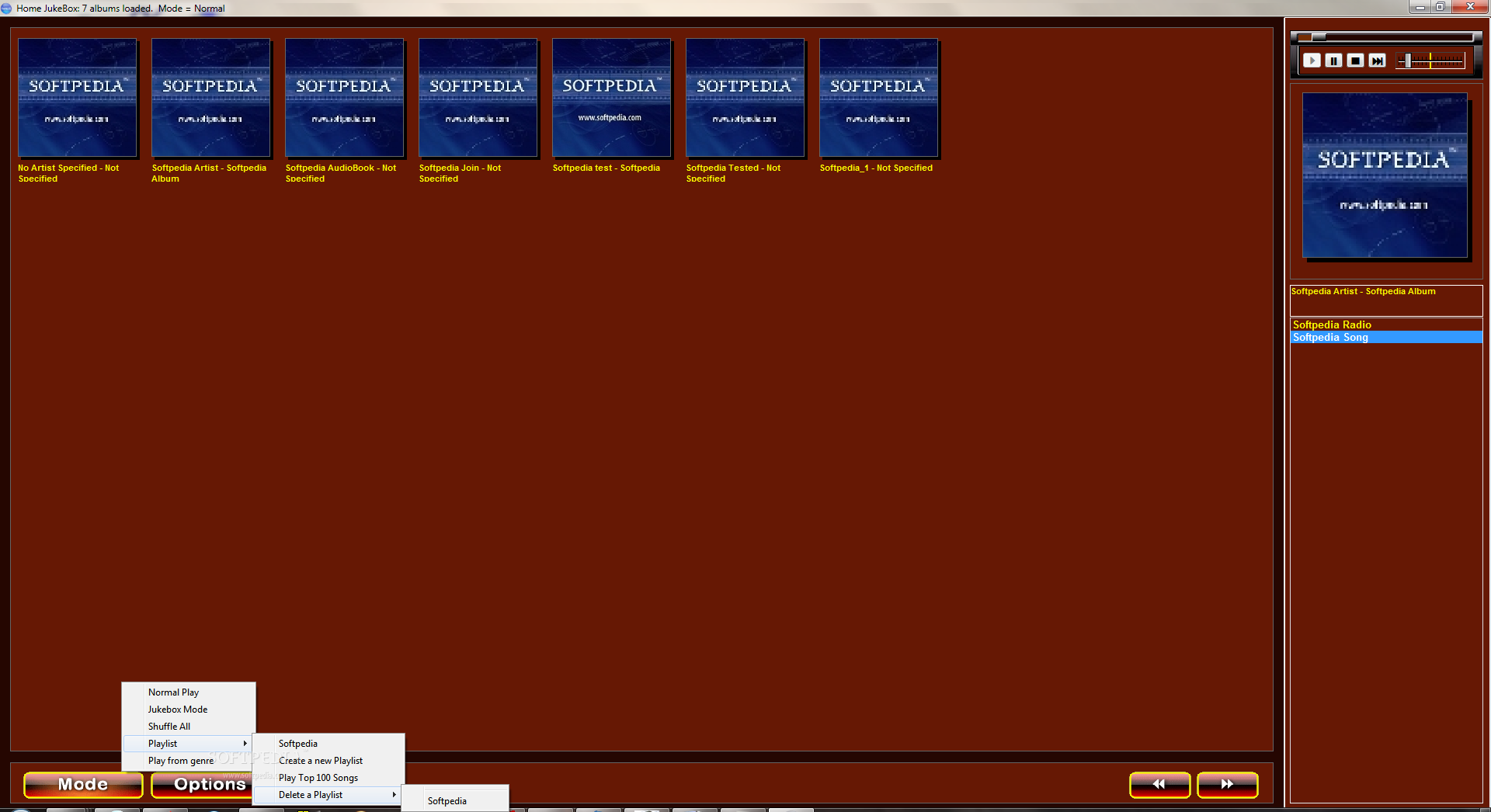
Task: Open Softpedia Join album cover
Action: coord(478,98)
